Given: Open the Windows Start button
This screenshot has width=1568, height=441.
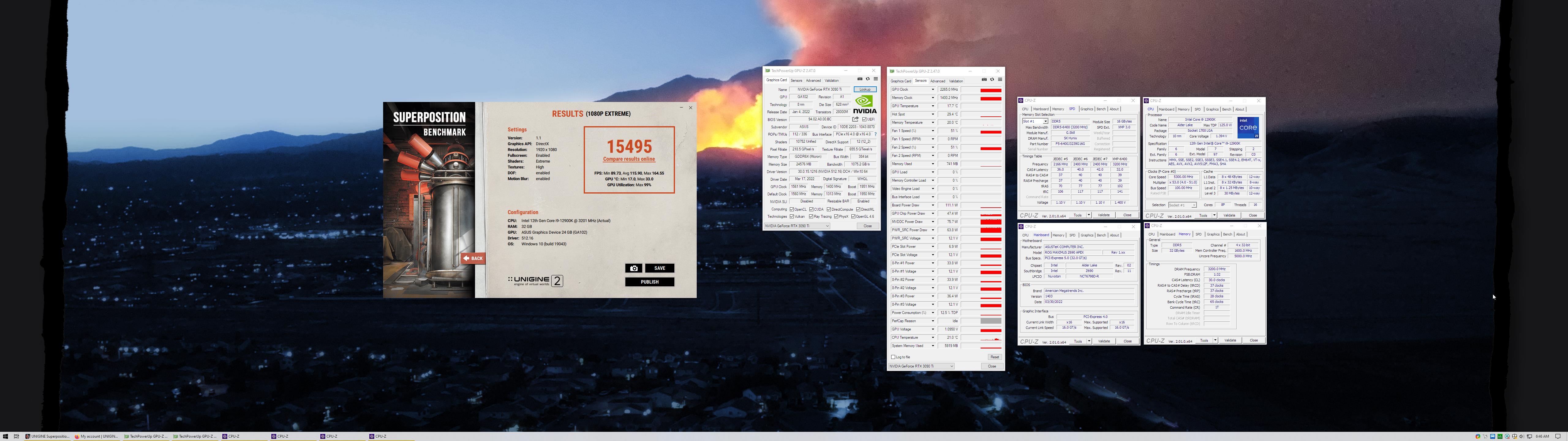Looking at the screenshot, I should click(6, 436).
